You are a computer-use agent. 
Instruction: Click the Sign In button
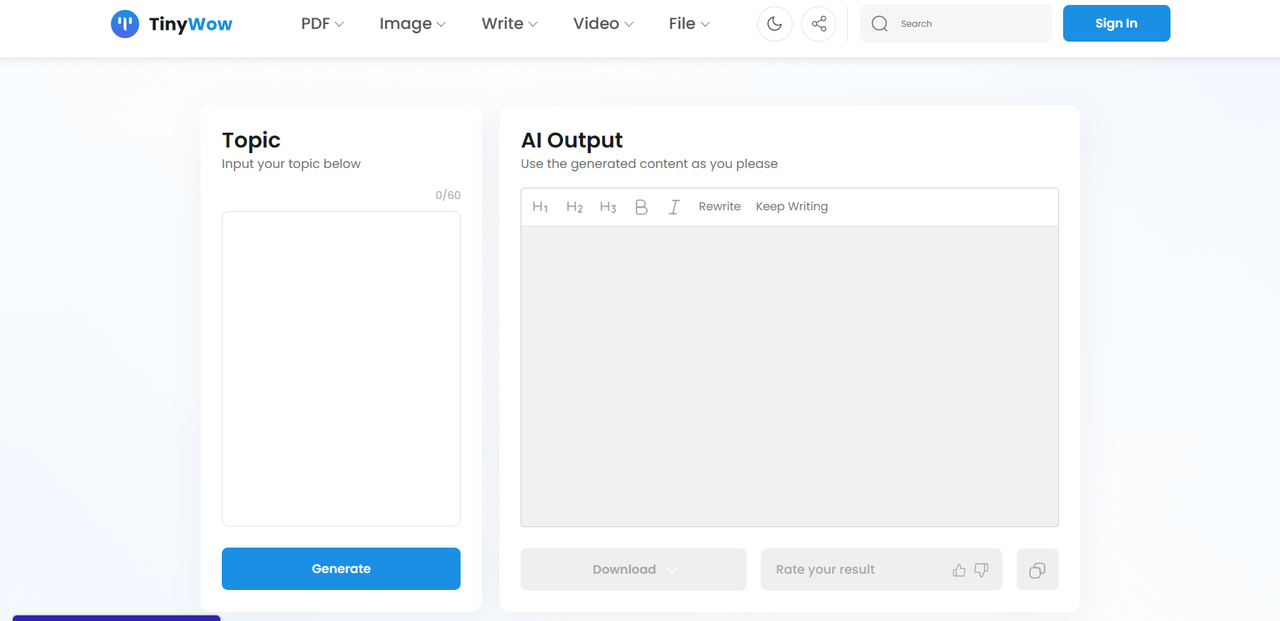[x=1116, y=24]
